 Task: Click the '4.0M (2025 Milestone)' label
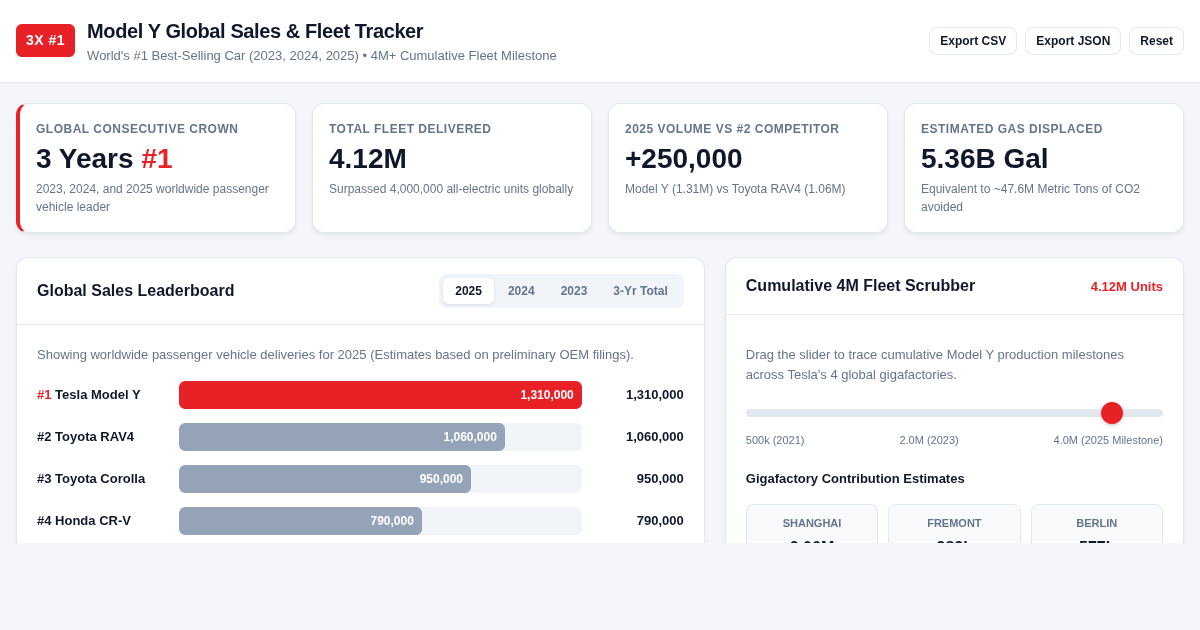click(1108, 440)
